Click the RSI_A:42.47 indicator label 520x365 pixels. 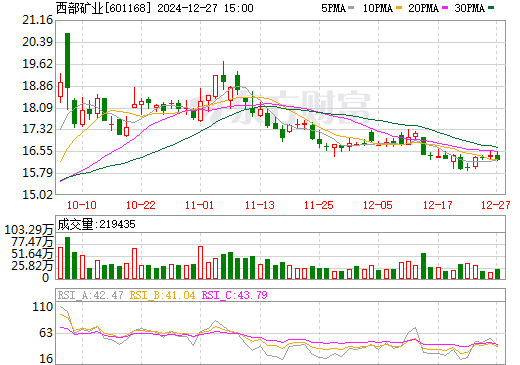point(91,295)
